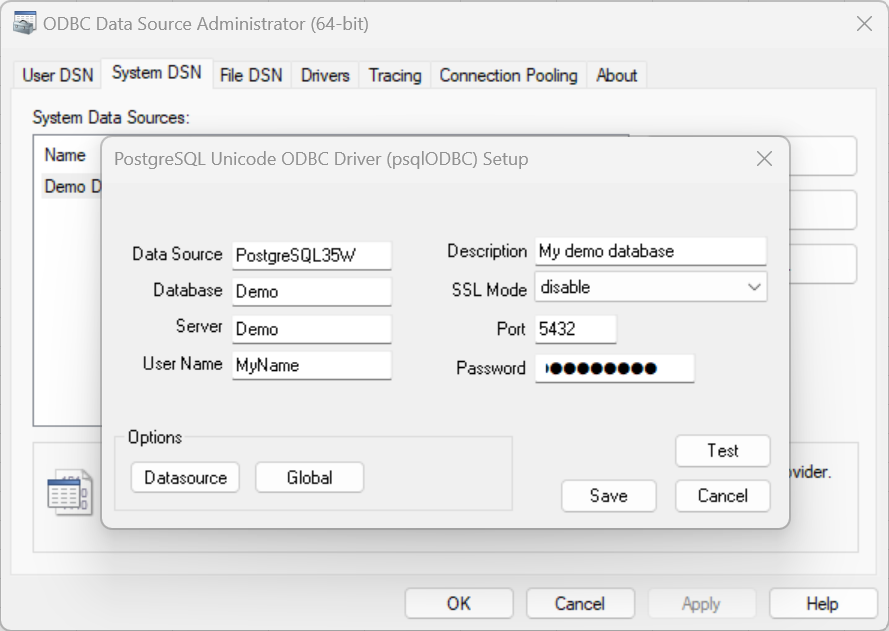Click the Data Source name field
The width and height of the screenshot is (889, 631).
(x=311, y=255)
